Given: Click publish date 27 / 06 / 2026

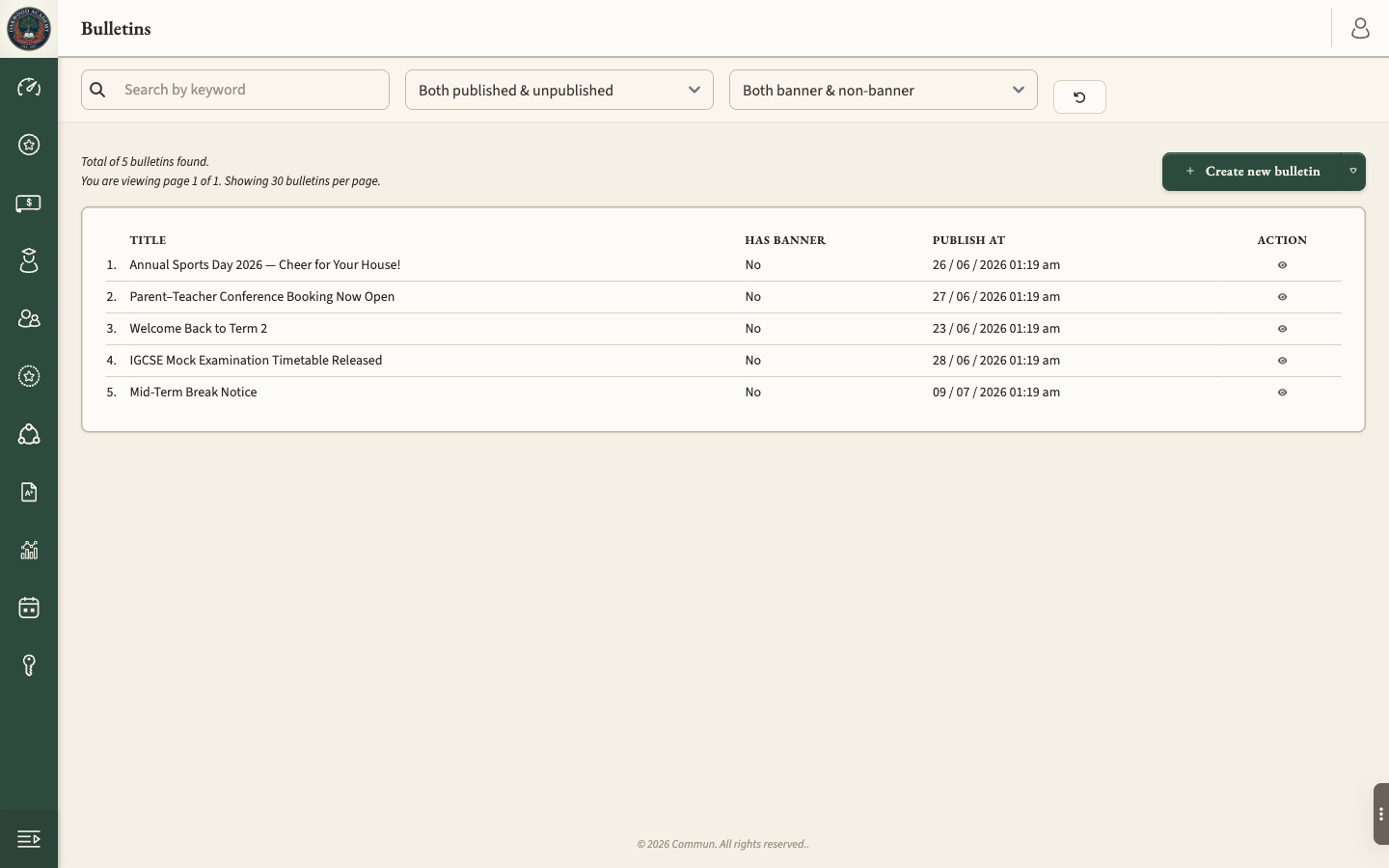Looking at the screenshot, I should pos(996,296).
